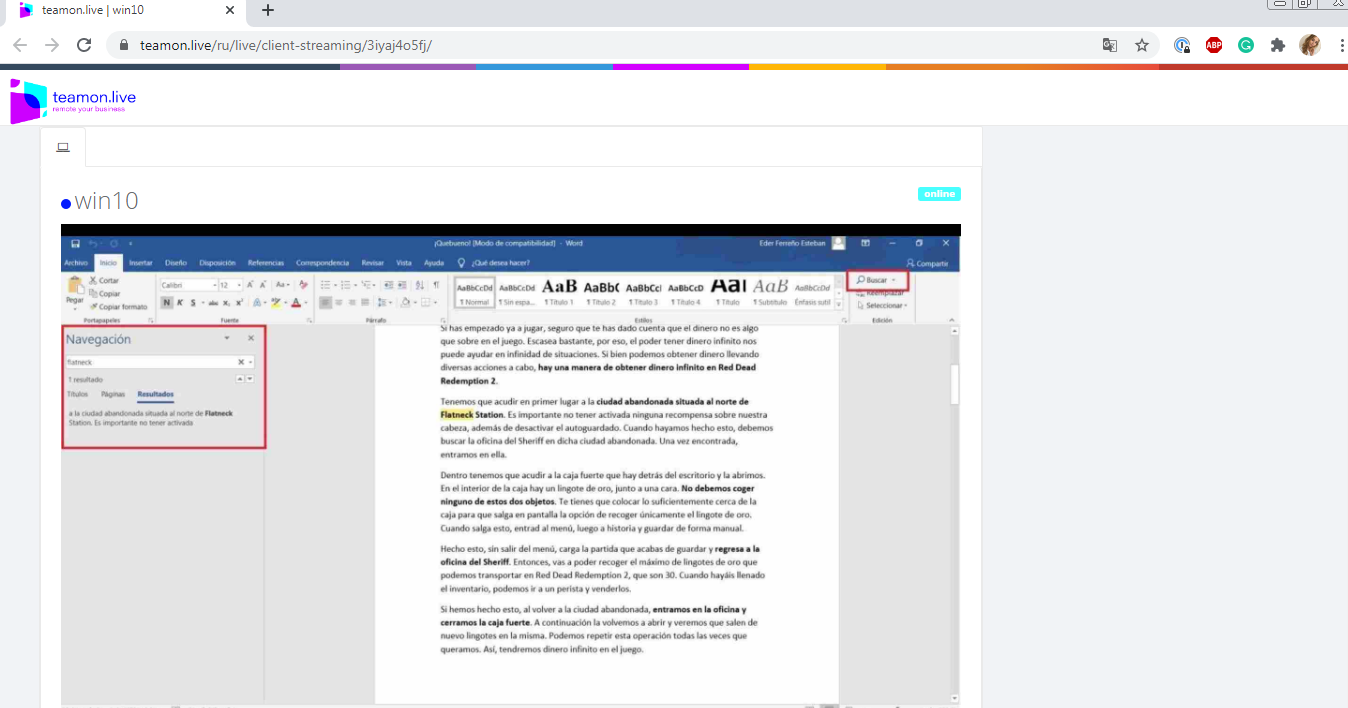Expand the styles gallery More arrow
1348x708 pixels.
(x=838, y=305)
